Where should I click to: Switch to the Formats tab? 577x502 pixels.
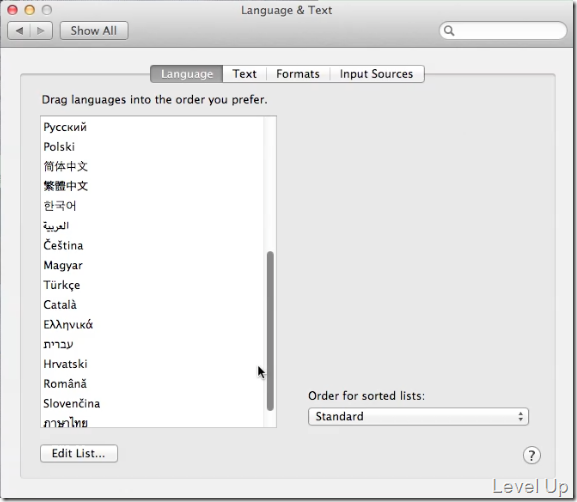(298, 74)
